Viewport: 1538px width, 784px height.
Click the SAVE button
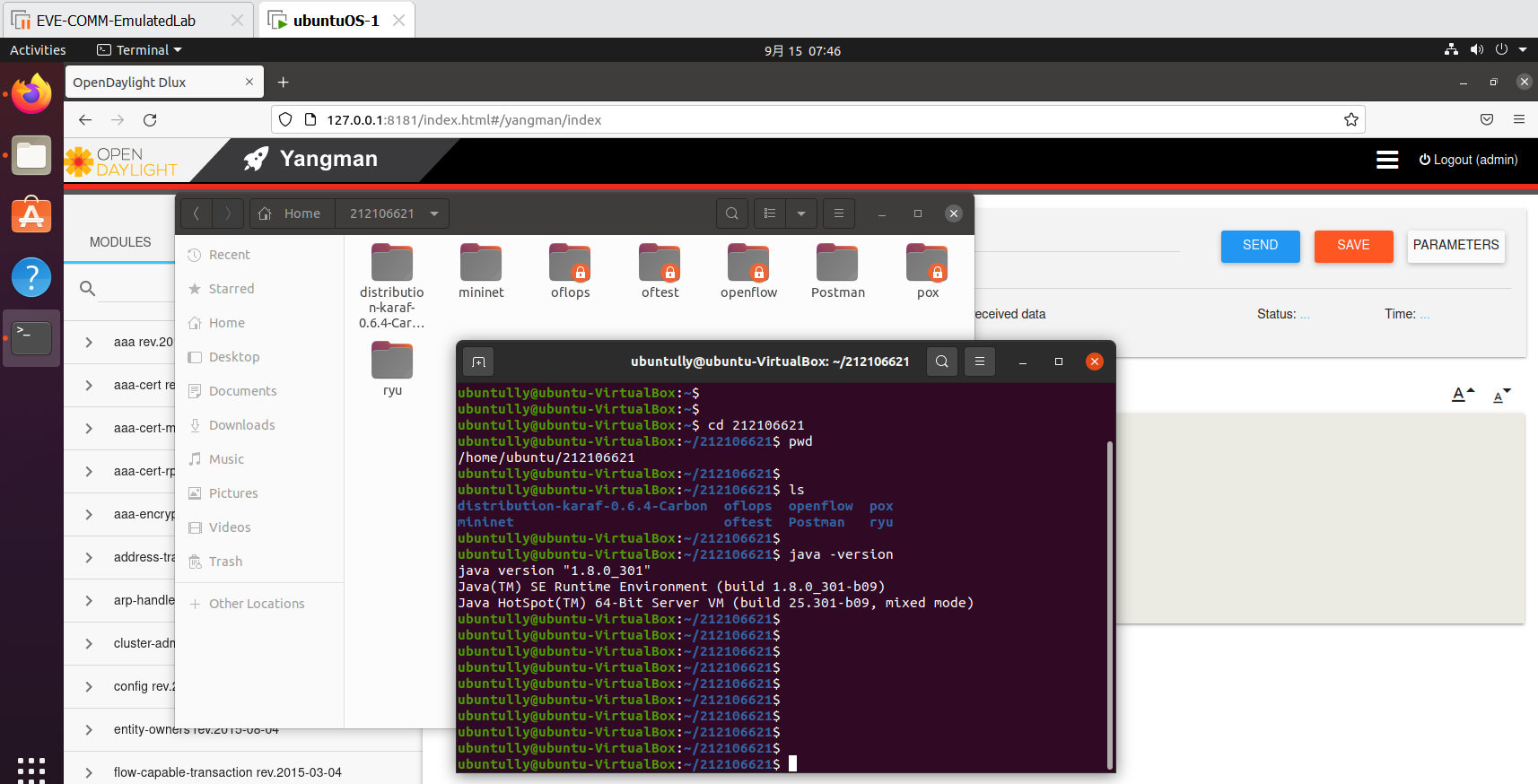point(1353,246)
